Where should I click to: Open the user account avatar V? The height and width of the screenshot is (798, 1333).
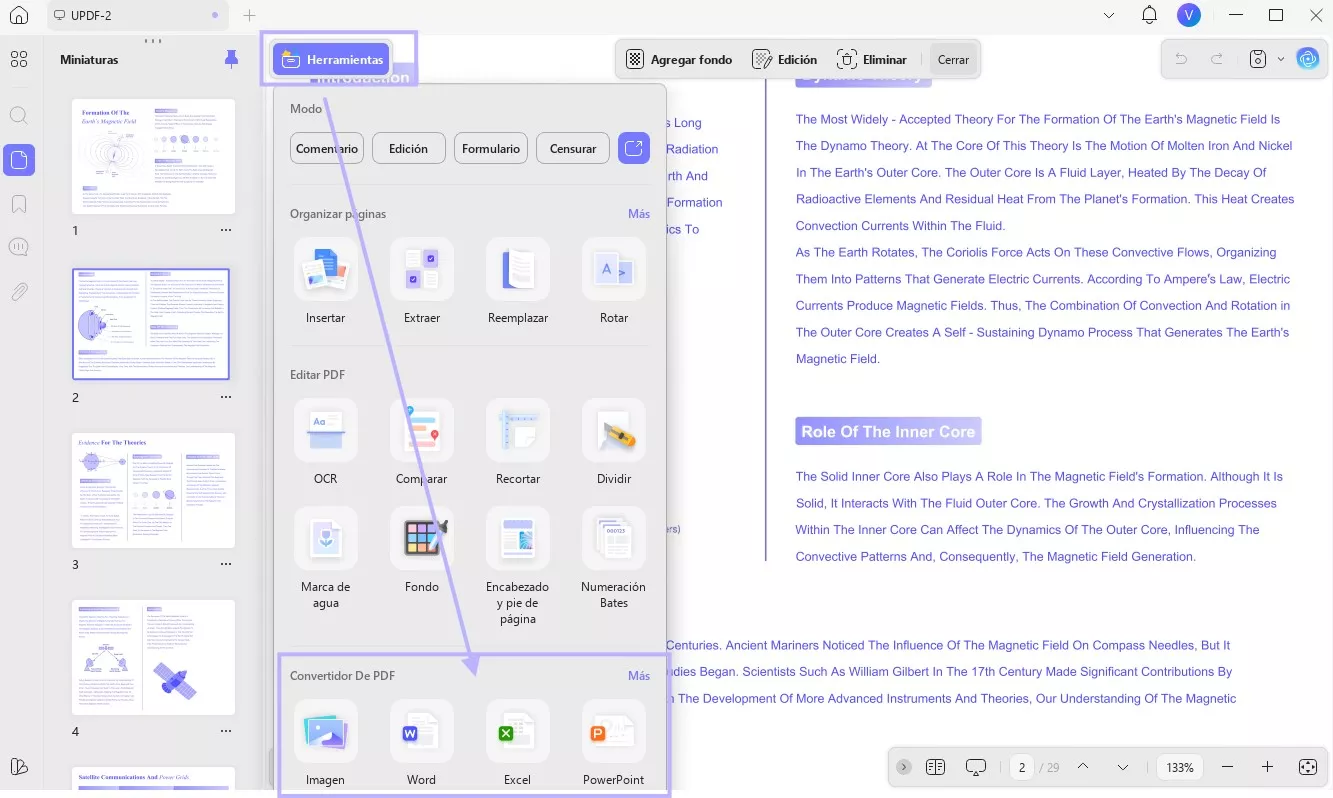1188,15
